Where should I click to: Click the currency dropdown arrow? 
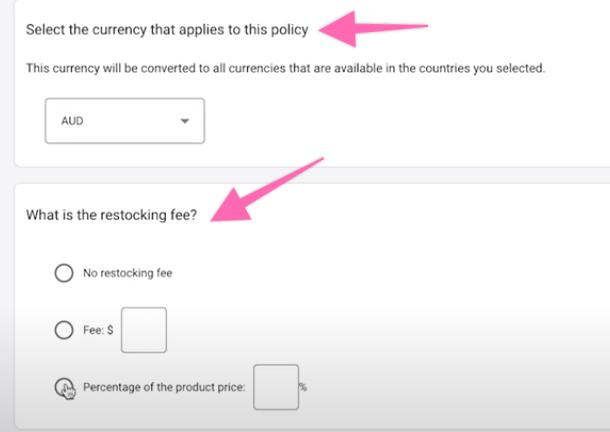coord(184,121)
